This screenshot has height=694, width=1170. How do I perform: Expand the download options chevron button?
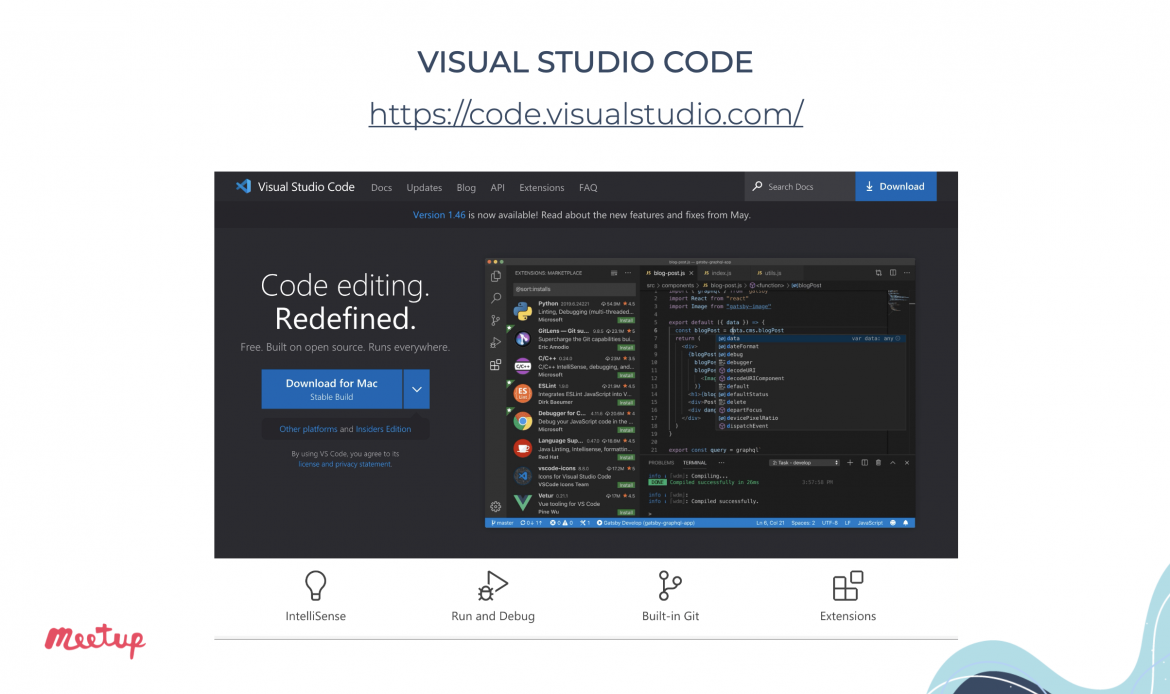point(417,389)
